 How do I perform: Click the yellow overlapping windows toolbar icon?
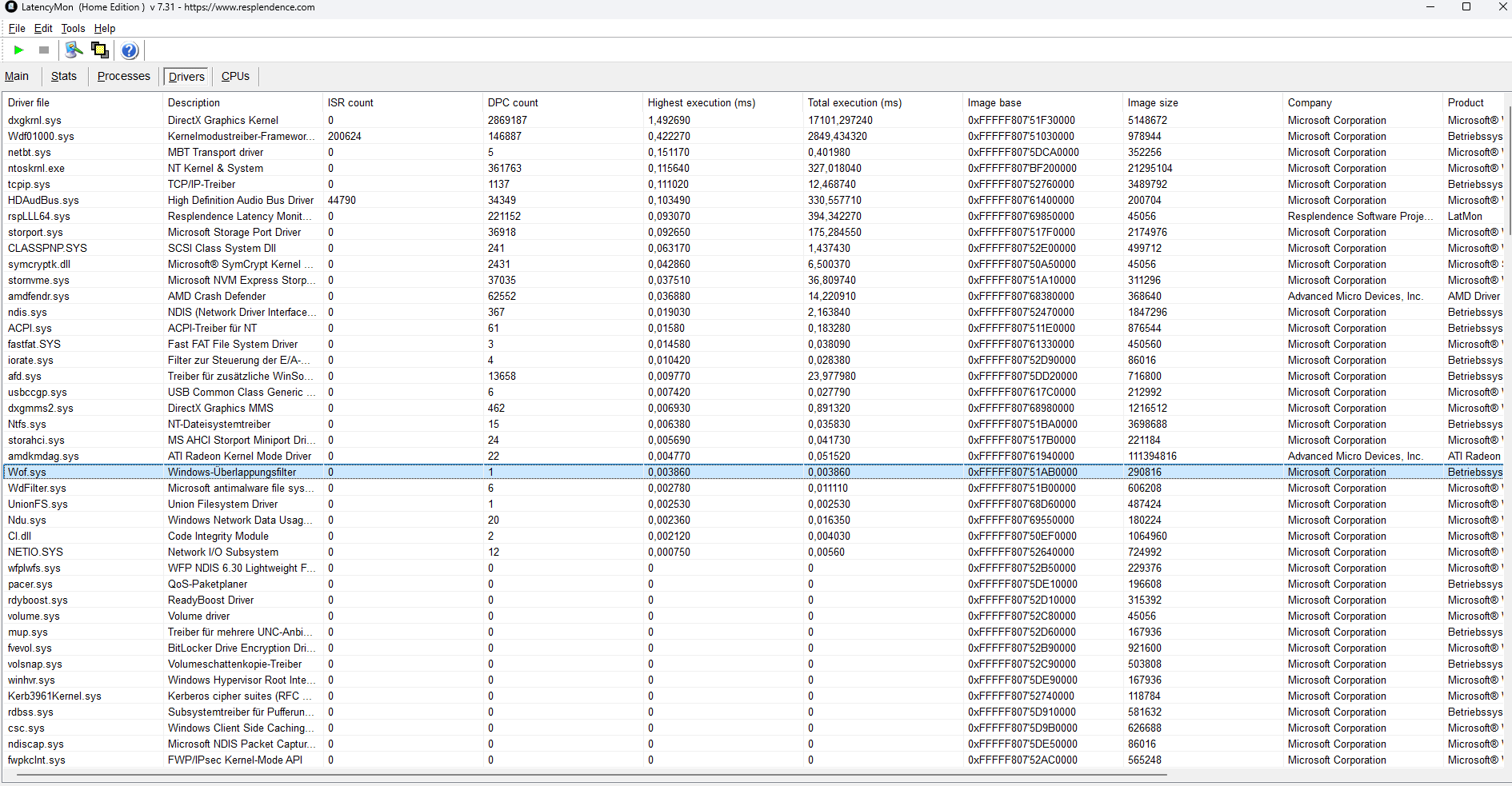coord(100,50)
